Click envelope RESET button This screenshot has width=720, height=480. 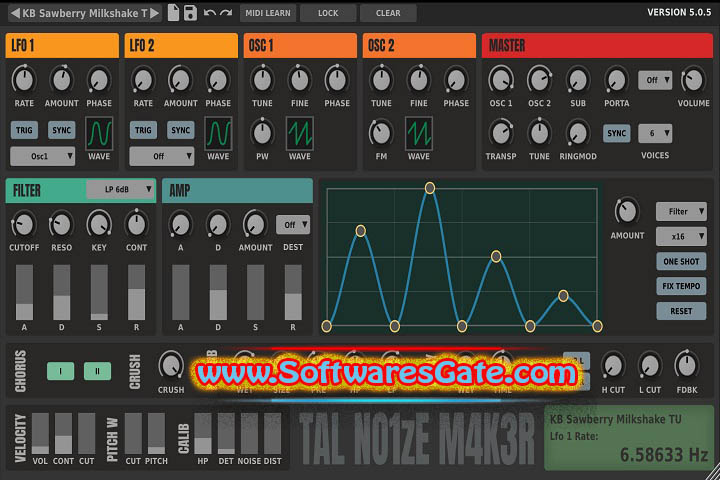pyautogui.click(x=681, y=311)
